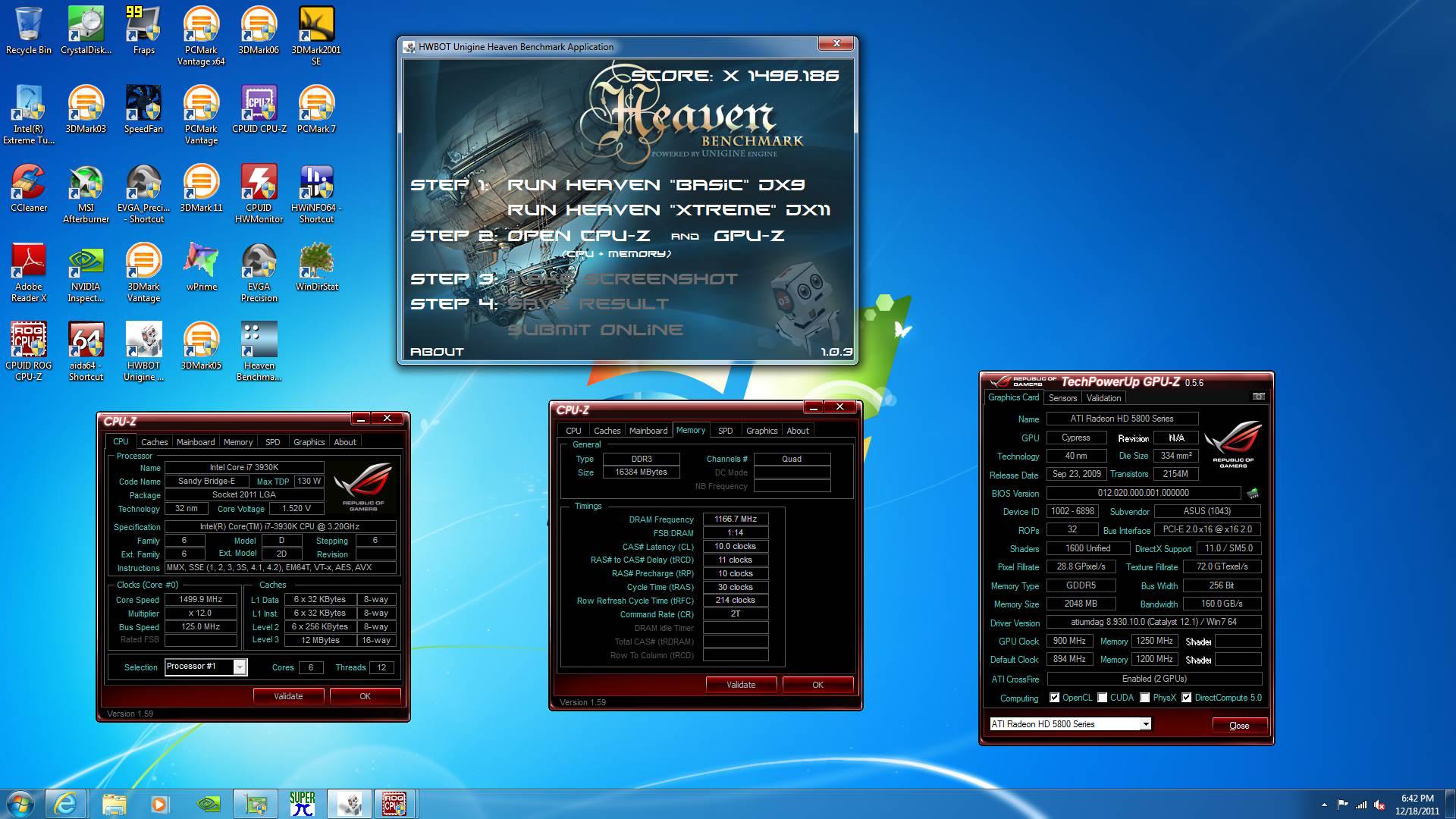
Task: Click Enabled (2 GPUs) CrossFire field
Action: point(1154,679)
